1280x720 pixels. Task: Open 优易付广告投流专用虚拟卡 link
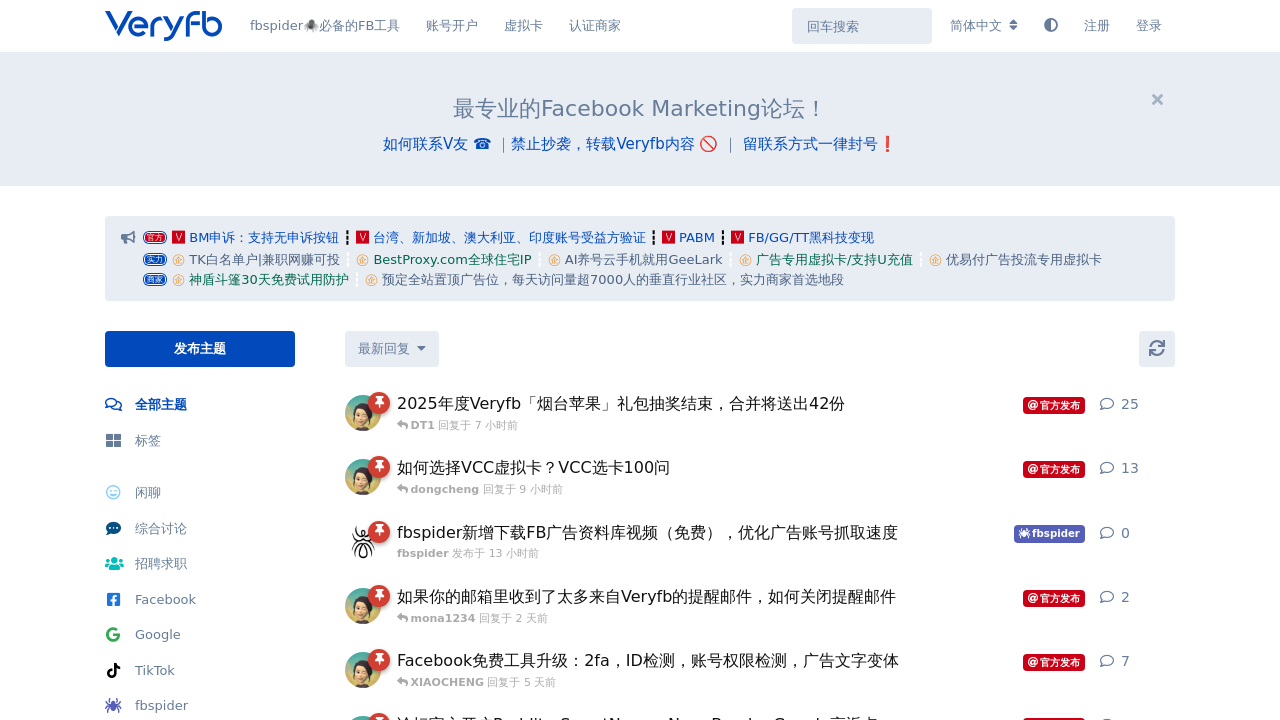(1024, 260)
